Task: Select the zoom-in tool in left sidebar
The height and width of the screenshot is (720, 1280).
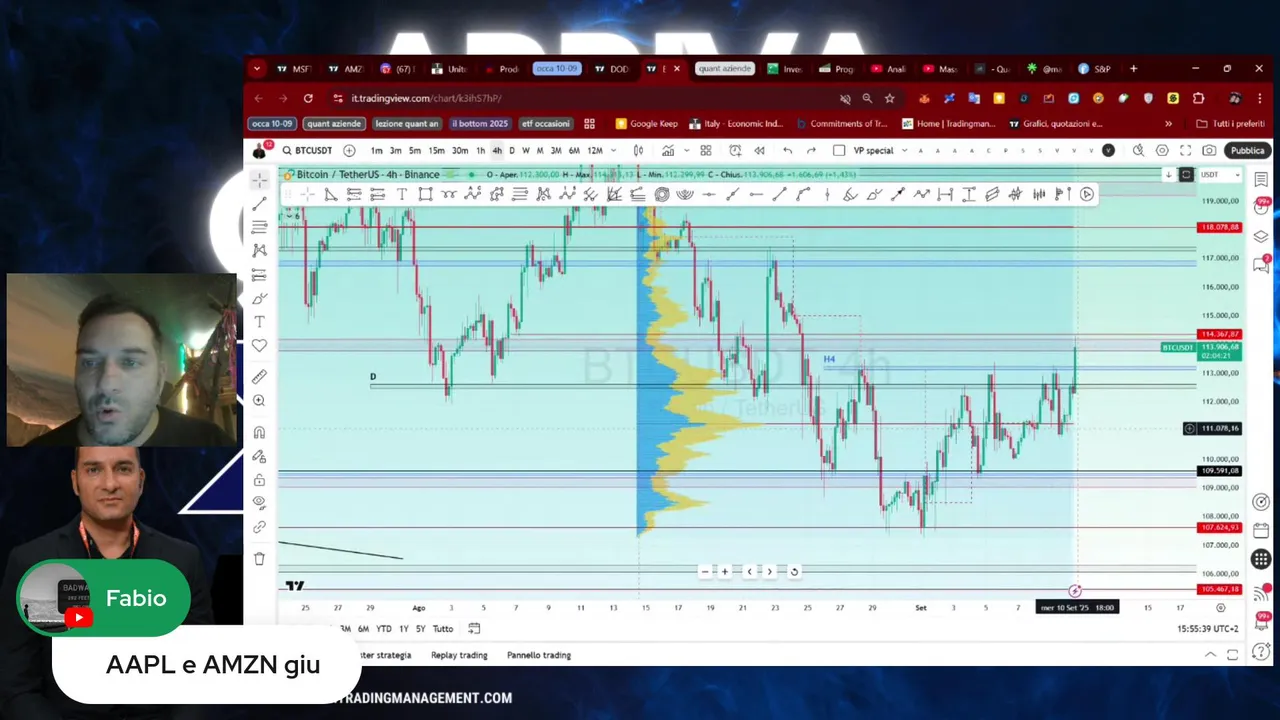Action: [260, 400]
